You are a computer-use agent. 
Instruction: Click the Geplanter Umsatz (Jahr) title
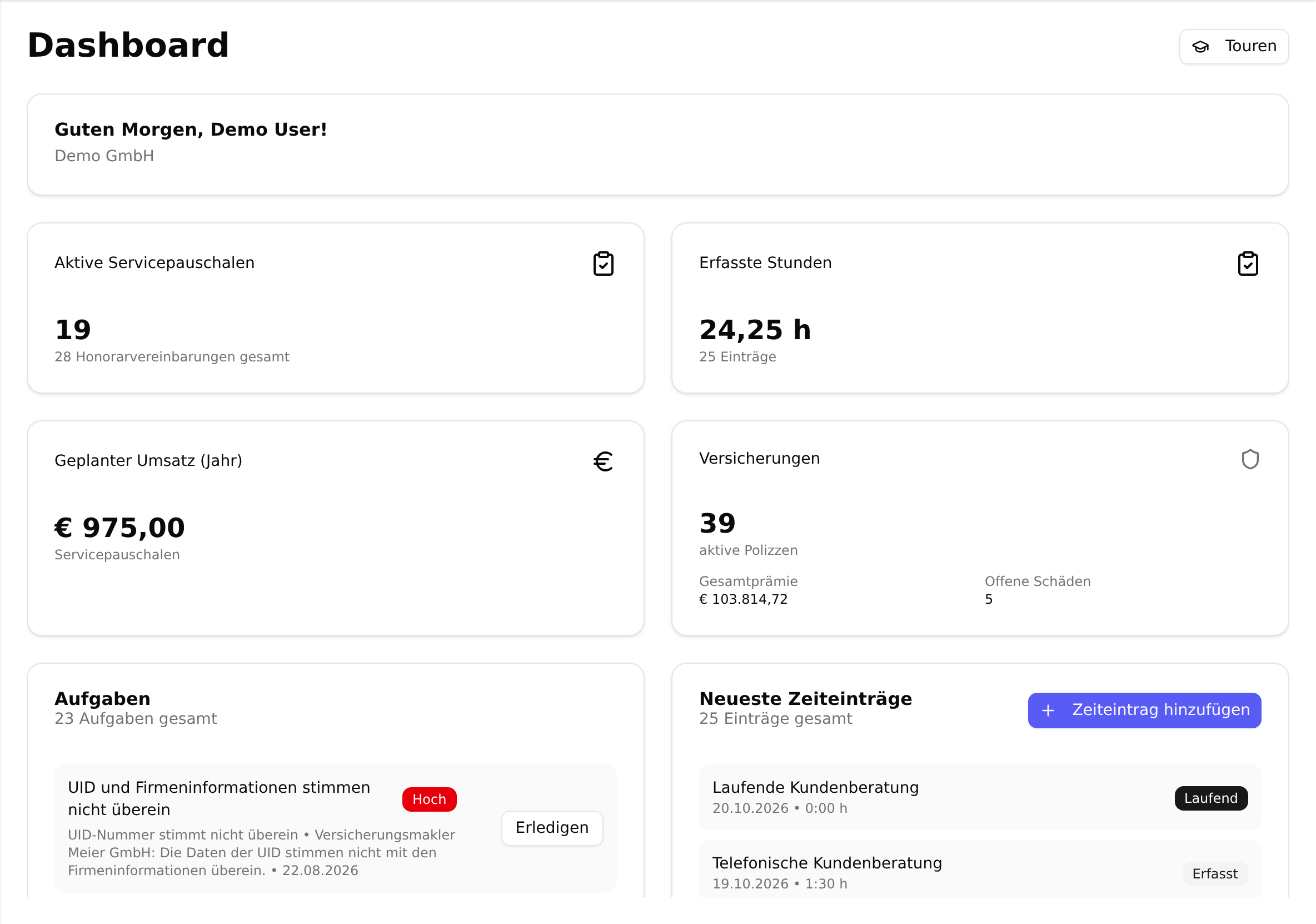[x=148, y=460]
